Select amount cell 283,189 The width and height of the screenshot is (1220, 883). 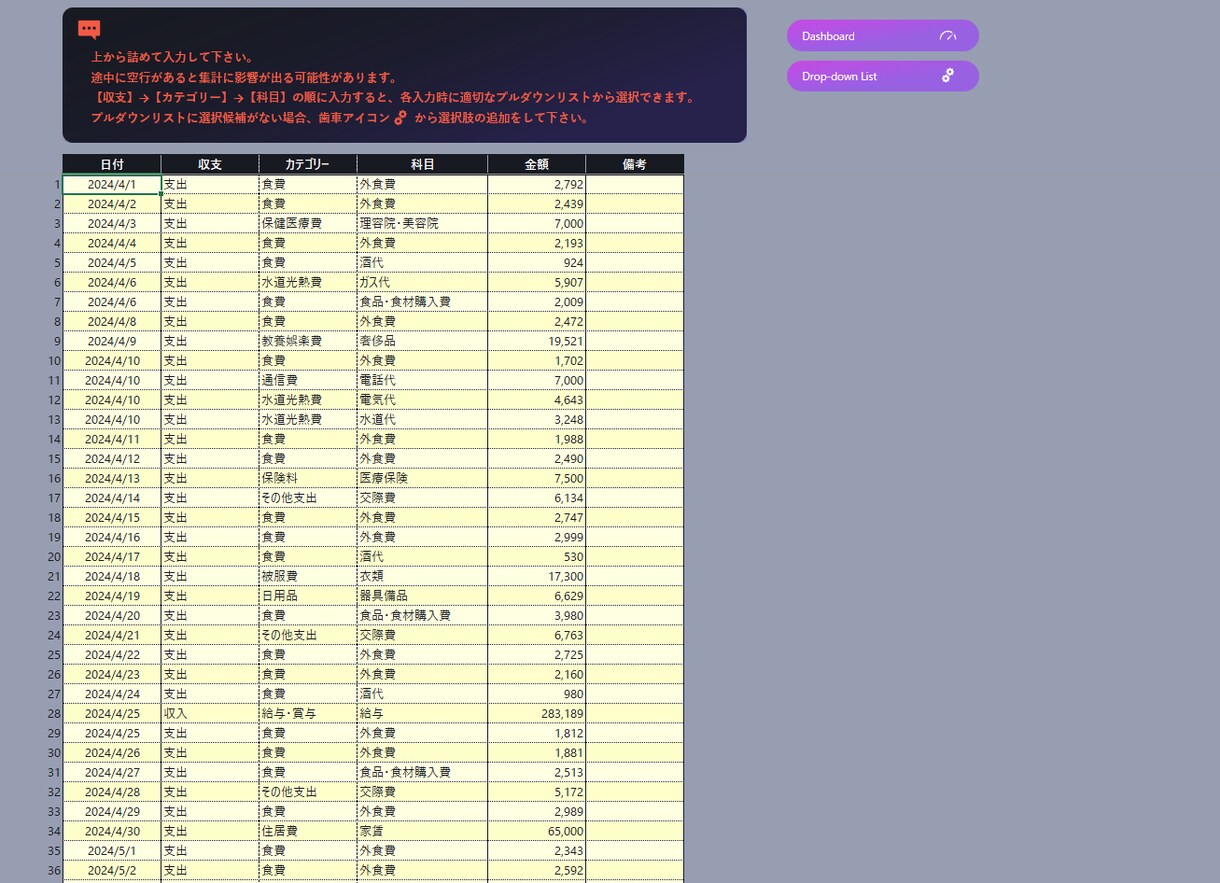[537, 714]
